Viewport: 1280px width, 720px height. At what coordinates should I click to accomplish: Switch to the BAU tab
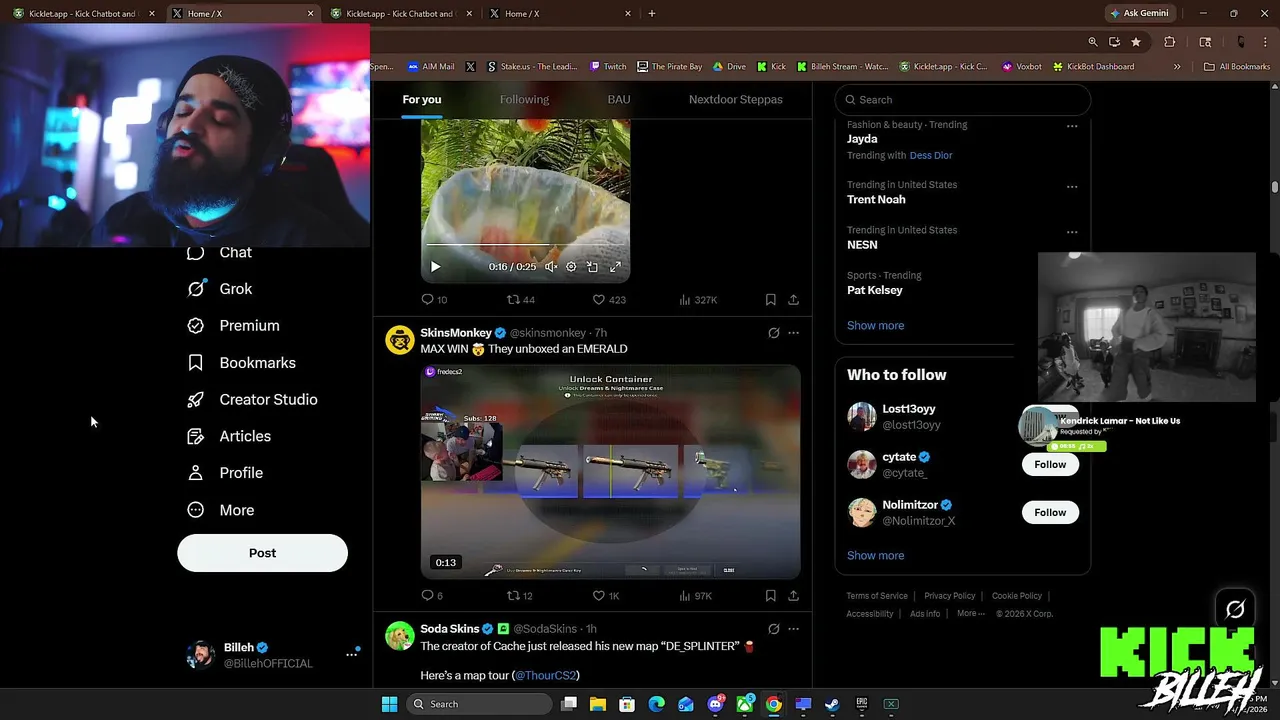tap(619, 100)
